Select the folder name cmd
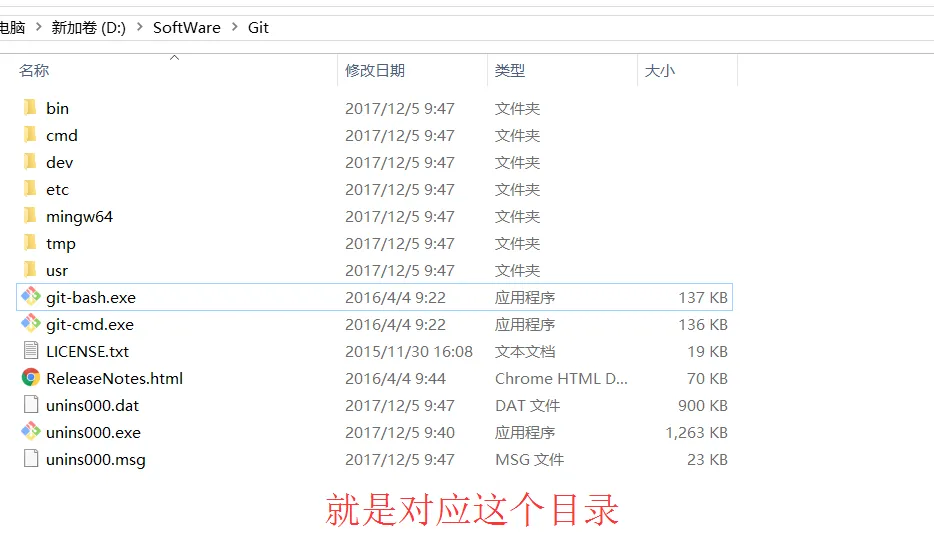The width and height of the screenshot is (934, 551). (62, 136)
